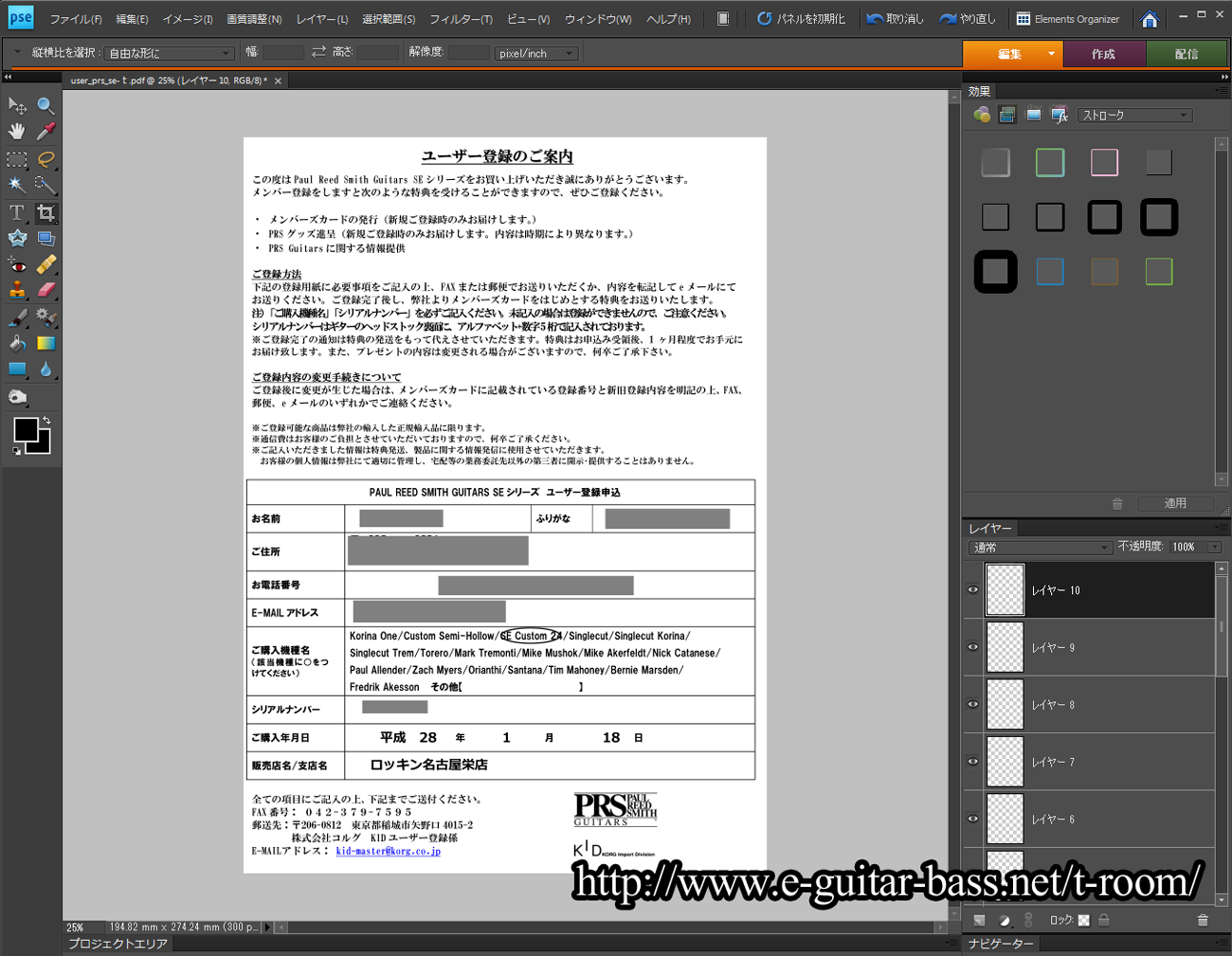Select the Rectangle shape tool
Image resolution: width=1232 pixels, height=956 pixels.
(17, 370)
